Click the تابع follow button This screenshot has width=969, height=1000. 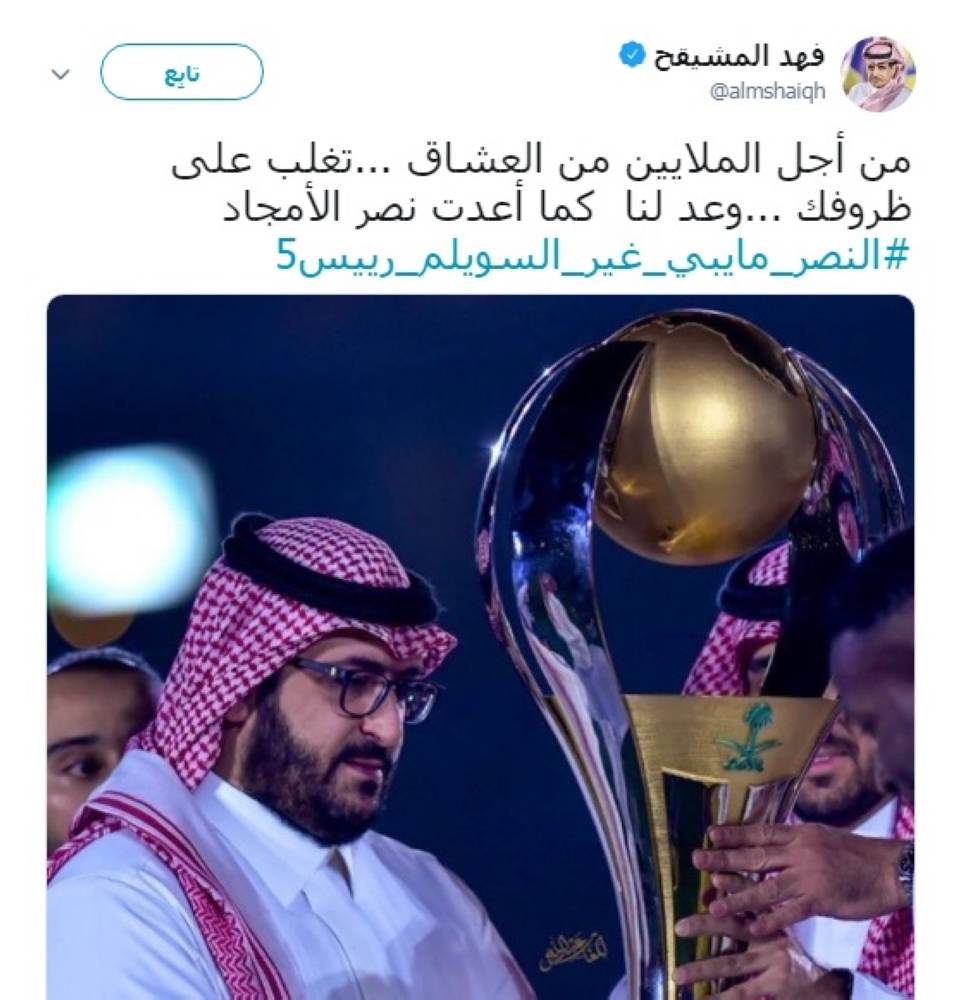pyautogui.click(x=181, y=72)
